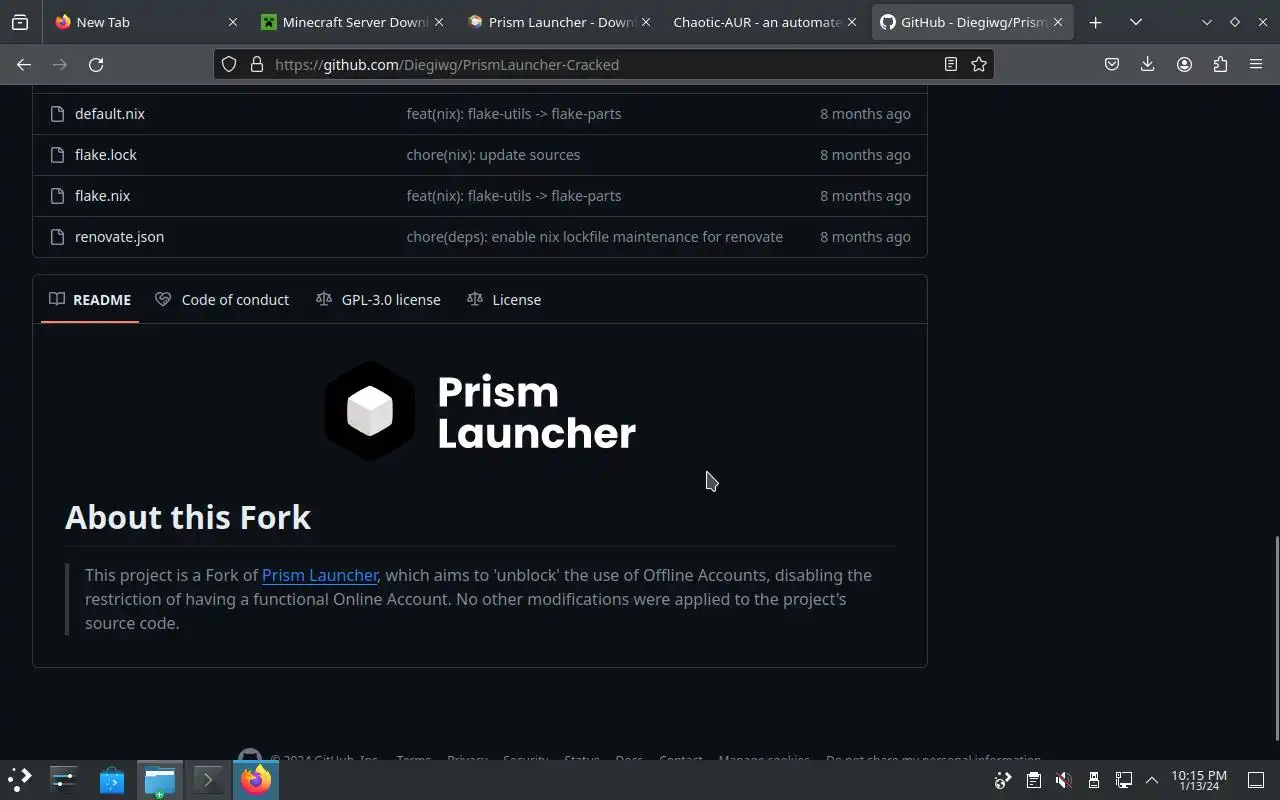Click the '8 months ago' timestamp for flake.lock

point(865,155)
